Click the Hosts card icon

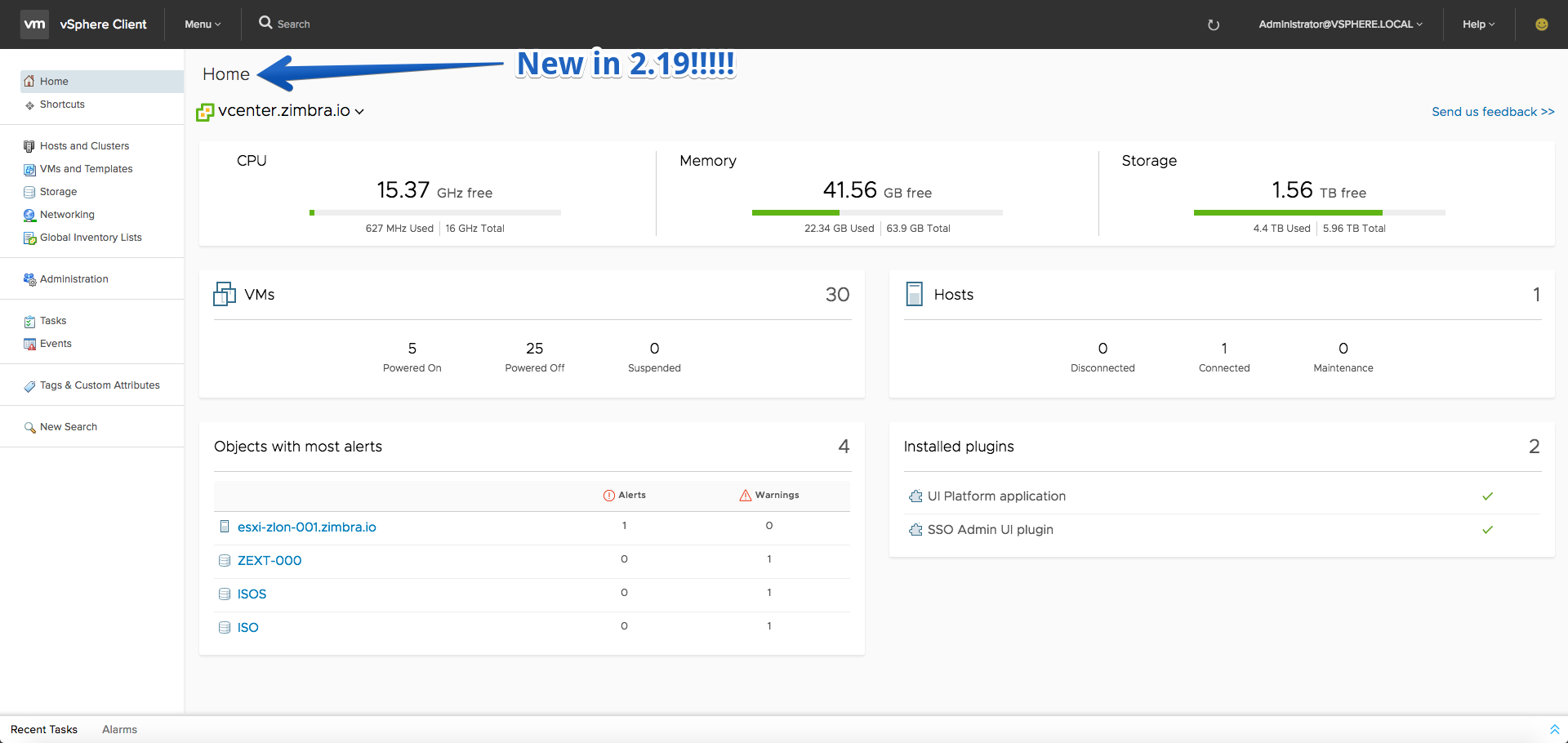click(914, 294)
